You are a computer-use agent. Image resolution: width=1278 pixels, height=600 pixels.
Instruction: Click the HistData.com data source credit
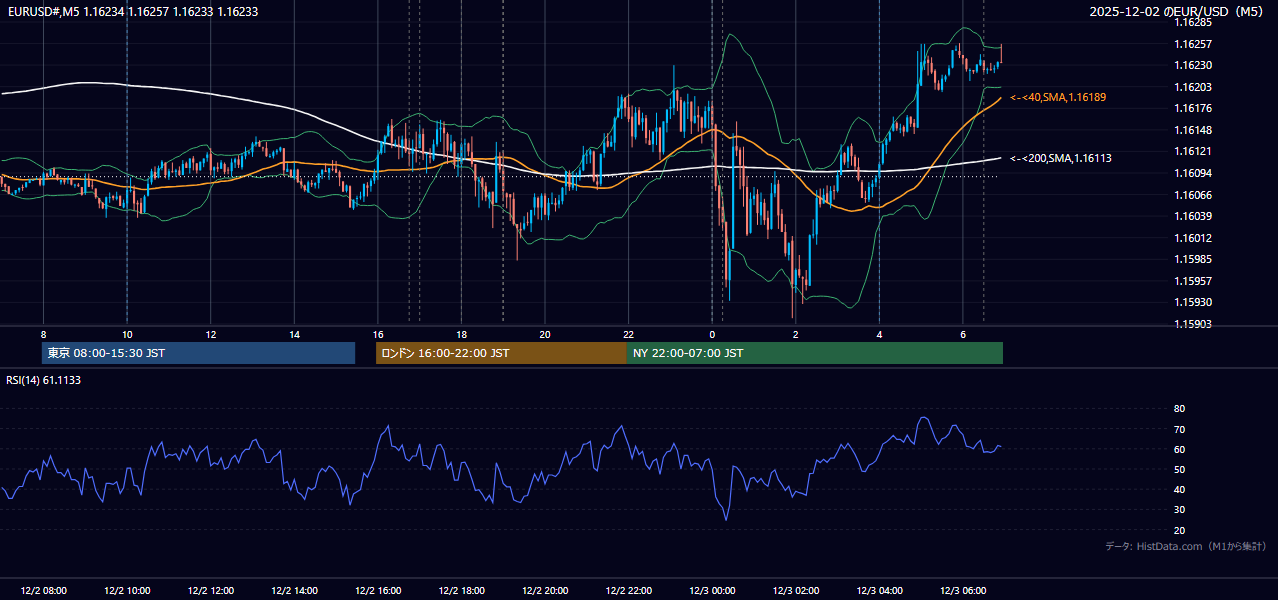[x=1186, y=546]
